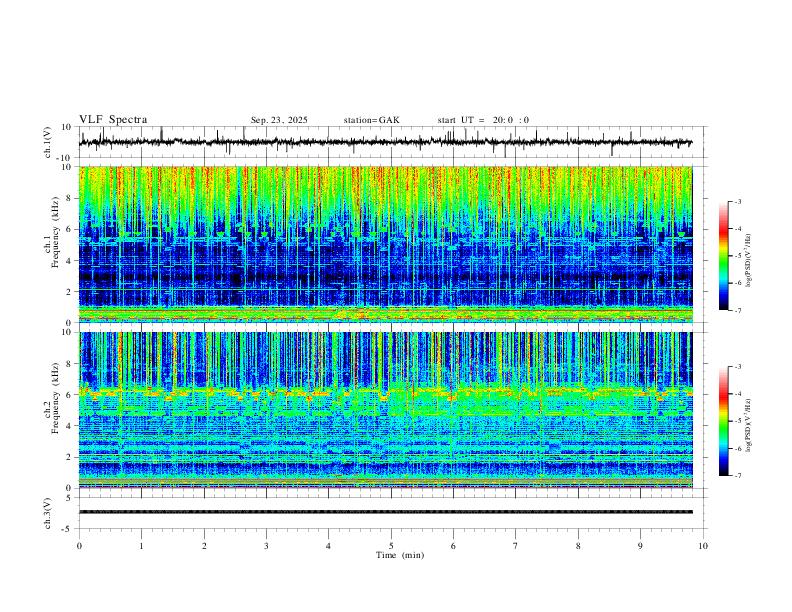
Task: Click the "VLF Spectra" title text
Action: point(113,120)
